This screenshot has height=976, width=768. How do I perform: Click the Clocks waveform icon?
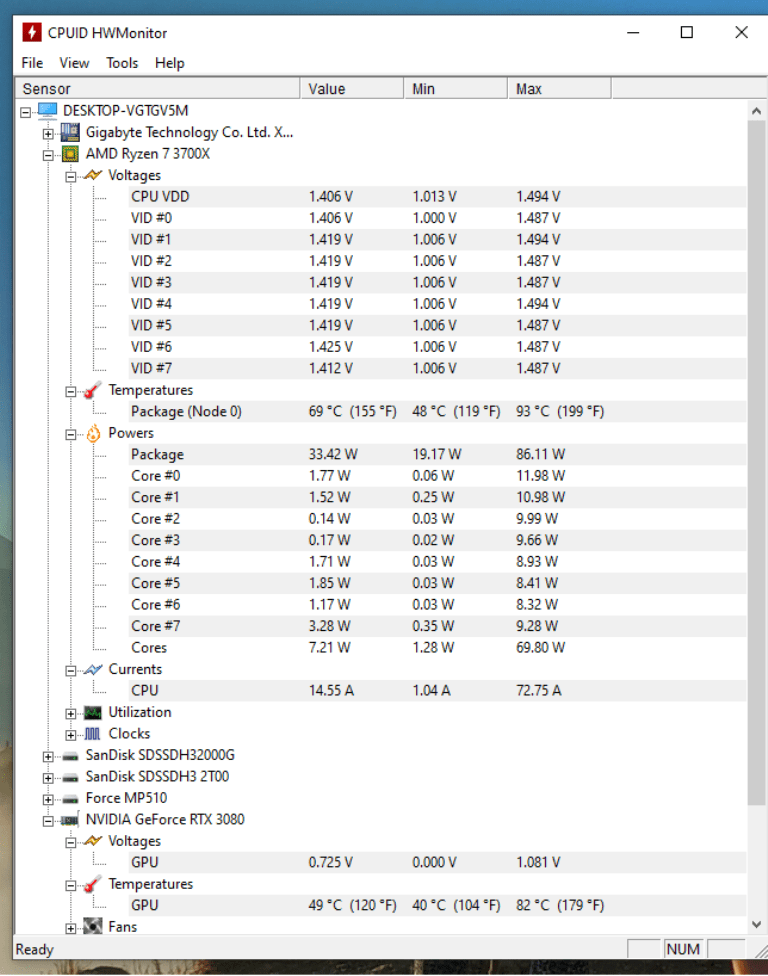pos(93,734)
